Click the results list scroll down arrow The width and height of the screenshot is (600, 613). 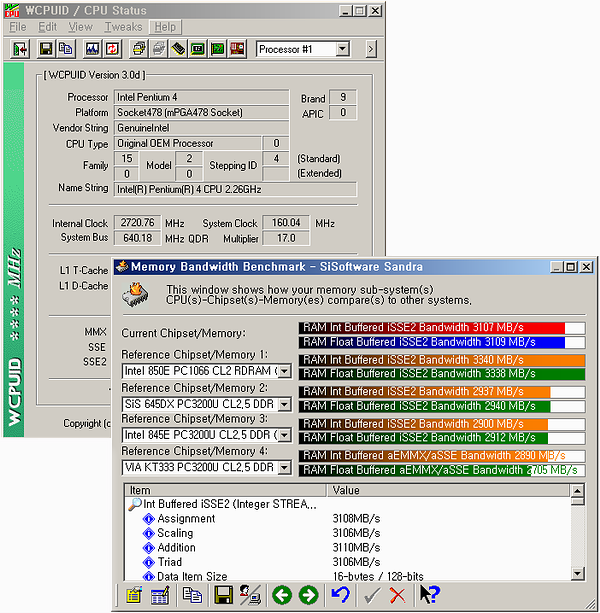point(577,574)
